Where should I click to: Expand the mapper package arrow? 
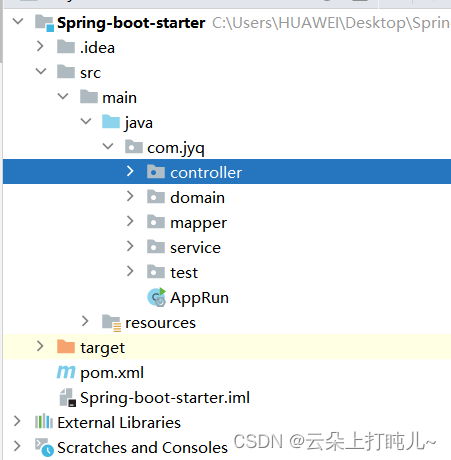tap(130, 221)
